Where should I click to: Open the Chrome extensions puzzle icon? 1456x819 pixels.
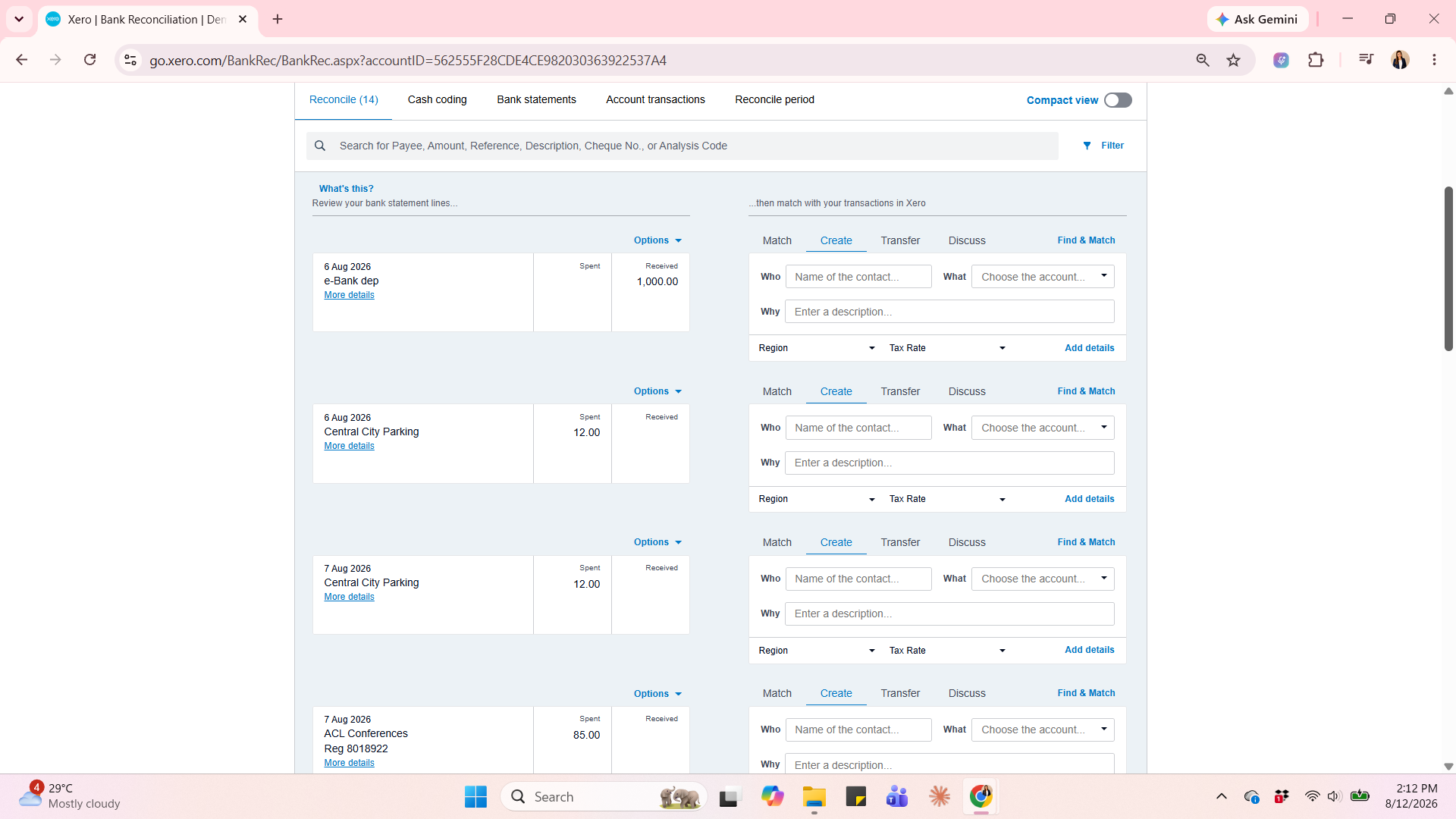[1316, 60]
